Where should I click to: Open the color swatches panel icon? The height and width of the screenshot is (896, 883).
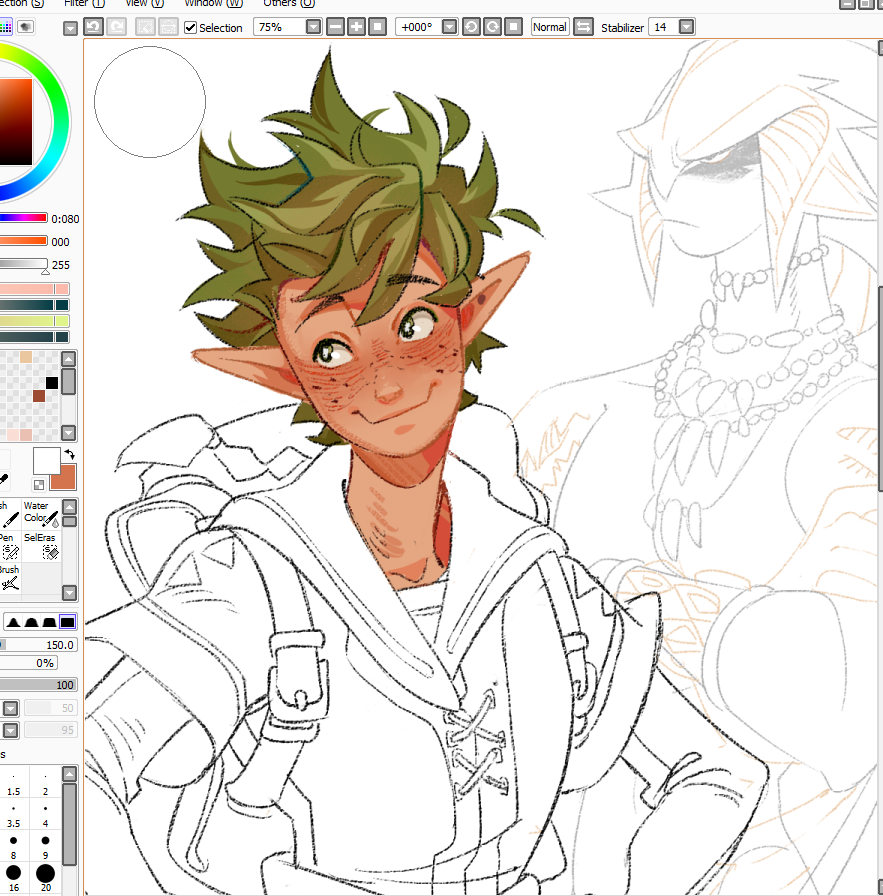point(6,27)
